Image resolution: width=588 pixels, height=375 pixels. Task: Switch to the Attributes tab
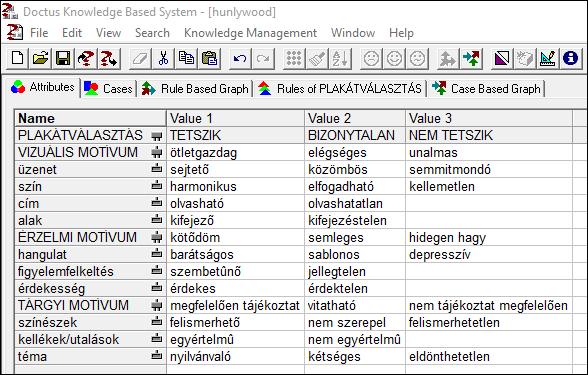pos(43,87)
